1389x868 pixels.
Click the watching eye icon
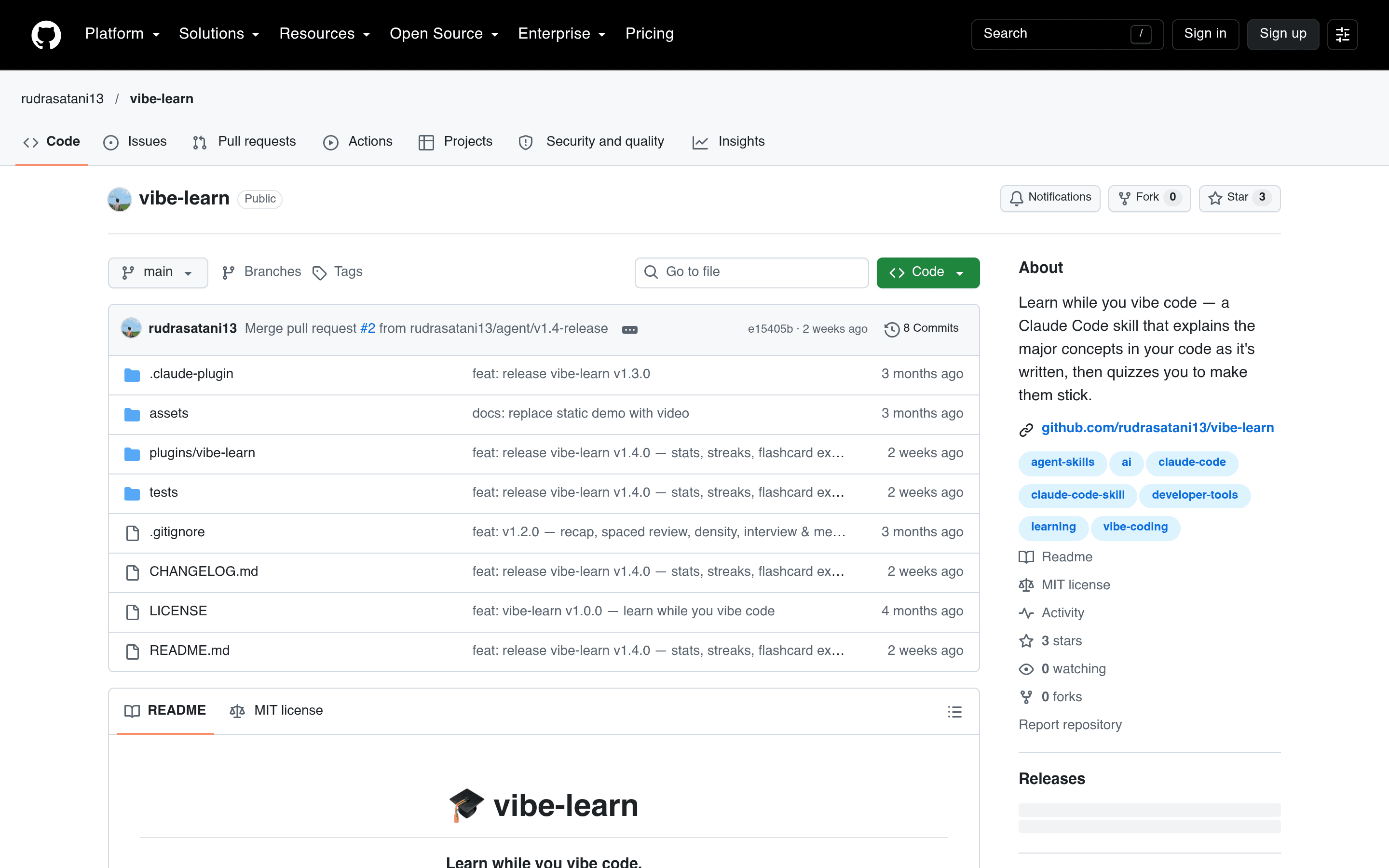1026,669
